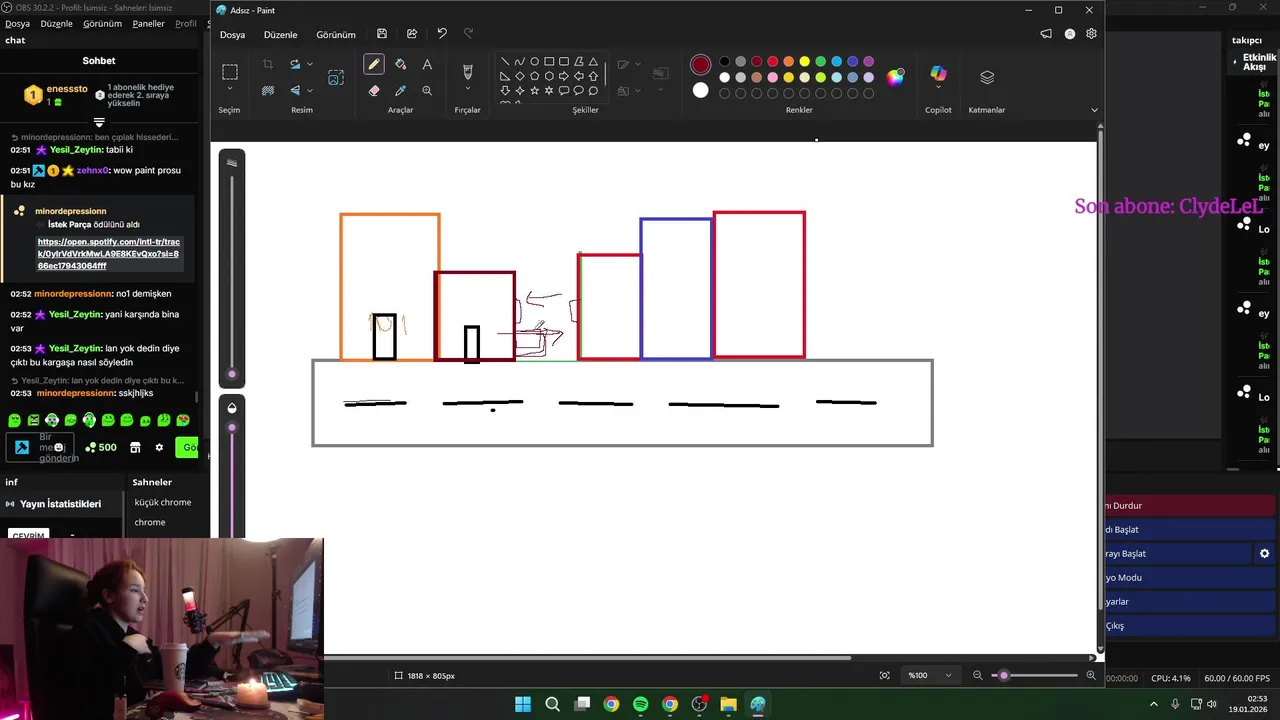This screenshot has width=1280, height=720.
Task: Open the Spotify track link in chat
Action: coord(108,254)
